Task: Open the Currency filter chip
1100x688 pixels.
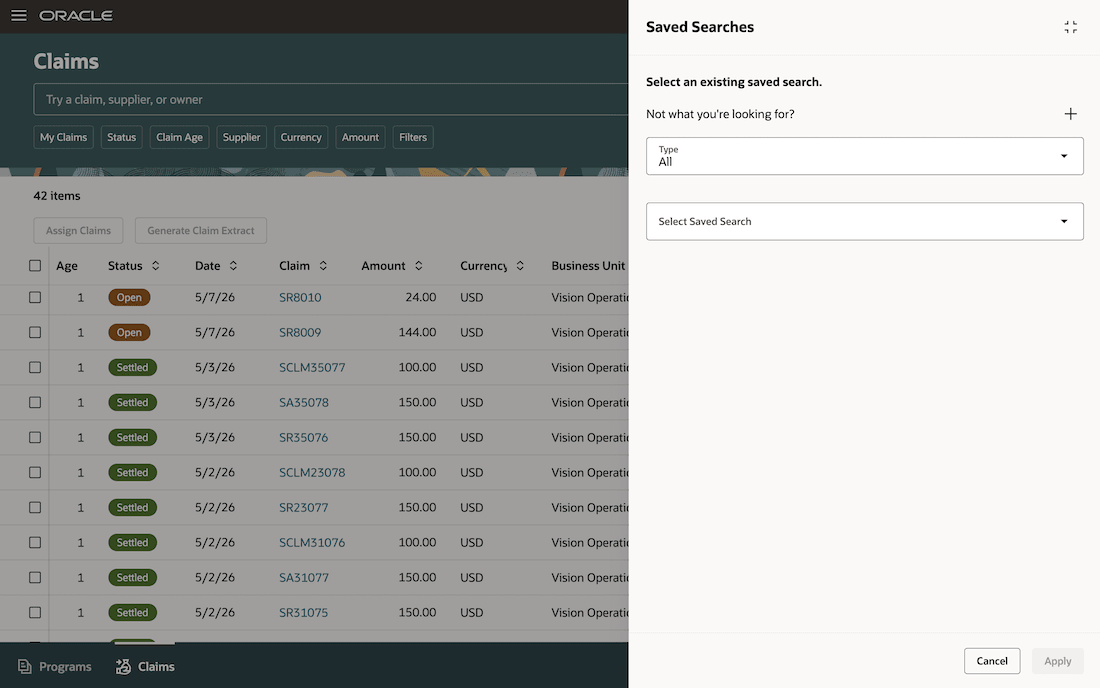Action: [x=301, y=137]
